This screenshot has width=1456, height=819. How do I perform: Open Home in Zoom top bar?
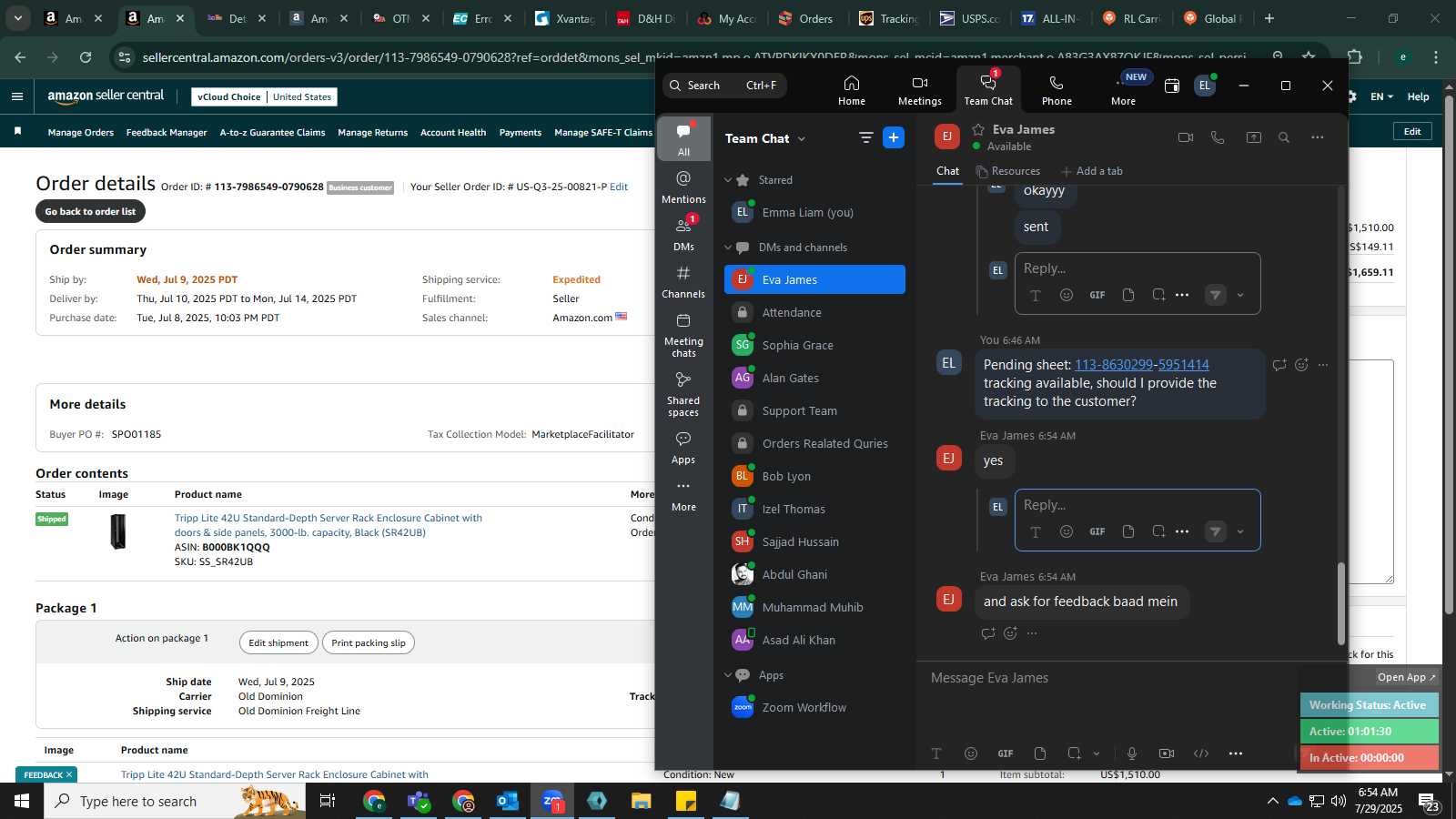click(x=852, y=90)
